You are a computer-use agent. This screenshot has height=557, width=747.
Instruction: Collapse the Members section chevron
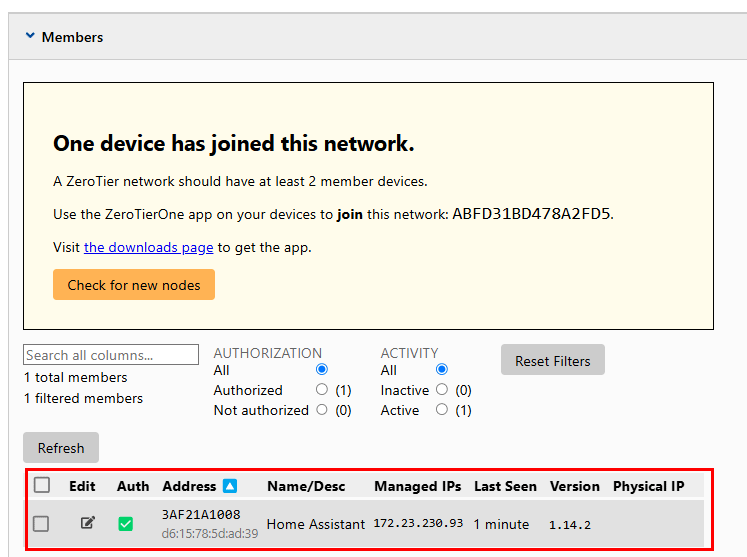tap(30, 37)
